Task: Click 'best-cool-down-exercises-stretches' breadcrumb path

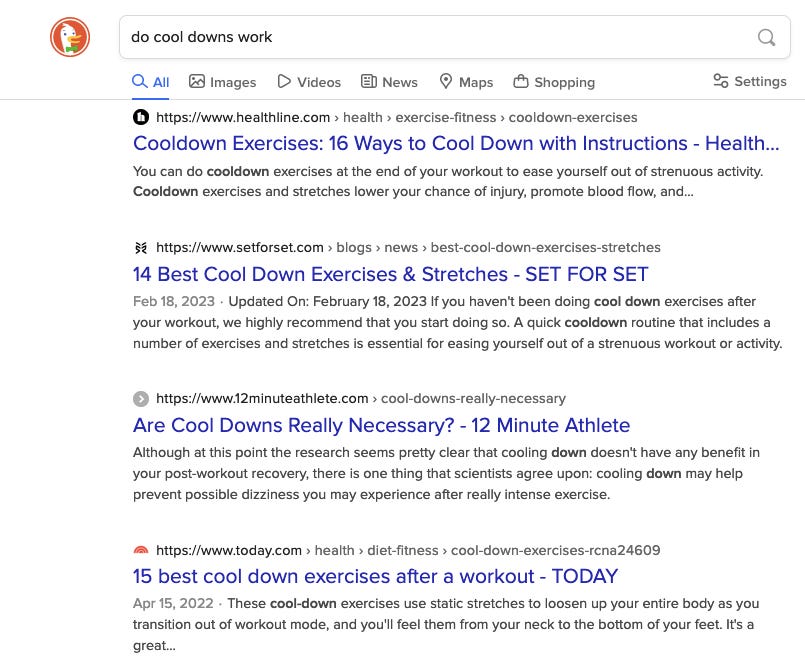Action: click(545, 247)
